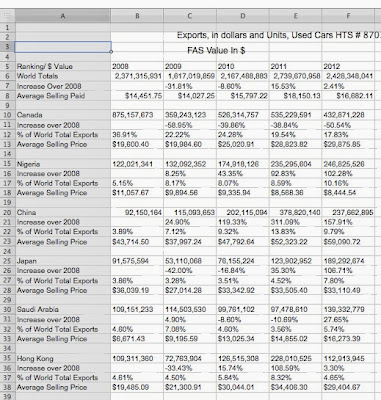Click the table corner handle icon
The image size is (381, 400).
pos(7,16)
